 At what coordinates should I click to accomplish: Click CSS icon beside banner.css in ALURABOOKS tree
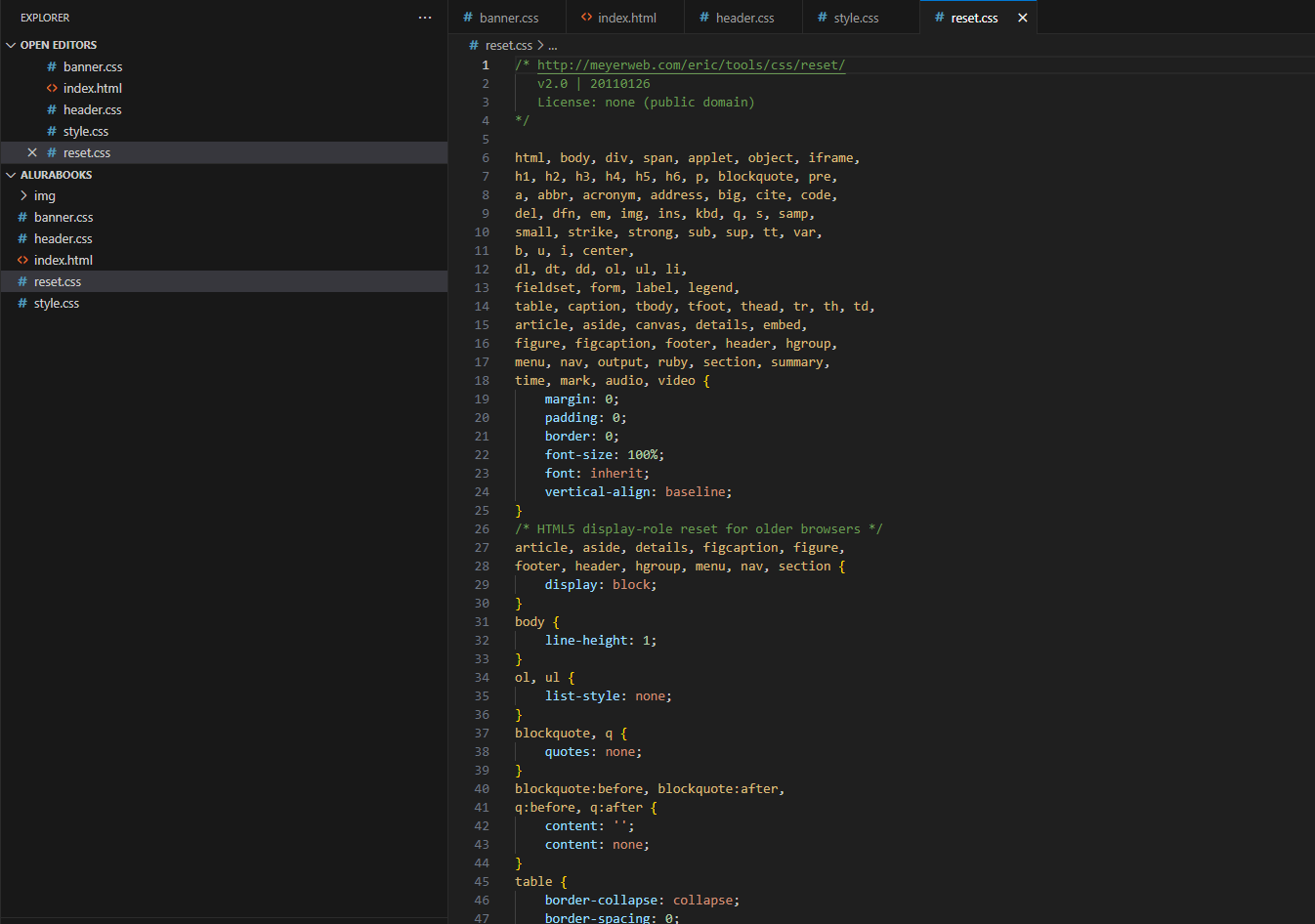click(22, 217)
